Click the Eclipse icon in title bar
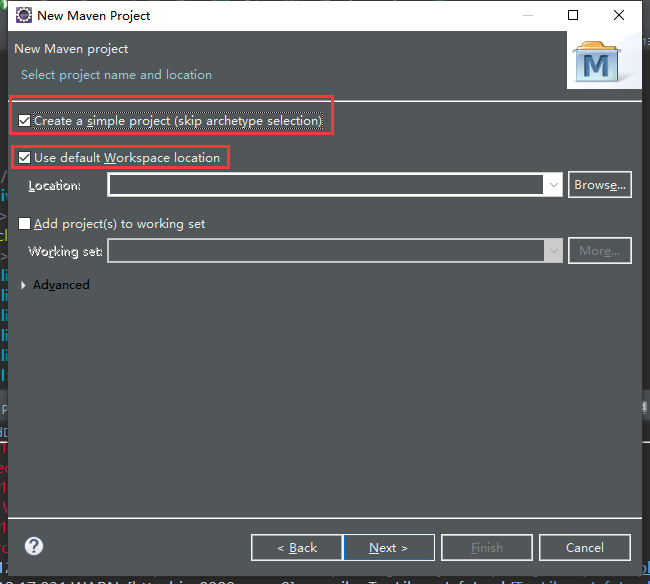This screenshot has width=650, height=584. [x=24, y=15]
